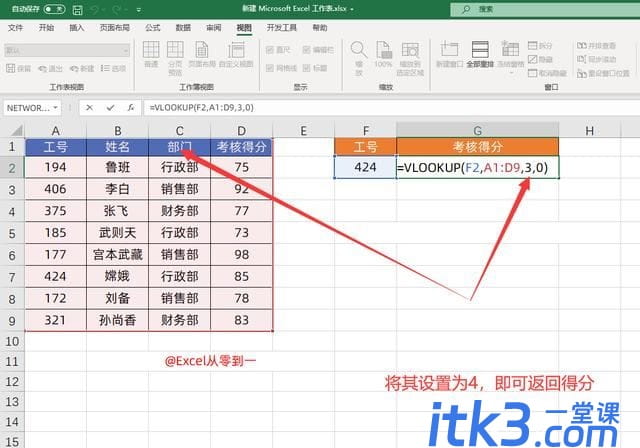Screen dimensions: 640x448
Task: Click Unhide (取消隐藏) window icon
Action: click(x=547, y=73)
